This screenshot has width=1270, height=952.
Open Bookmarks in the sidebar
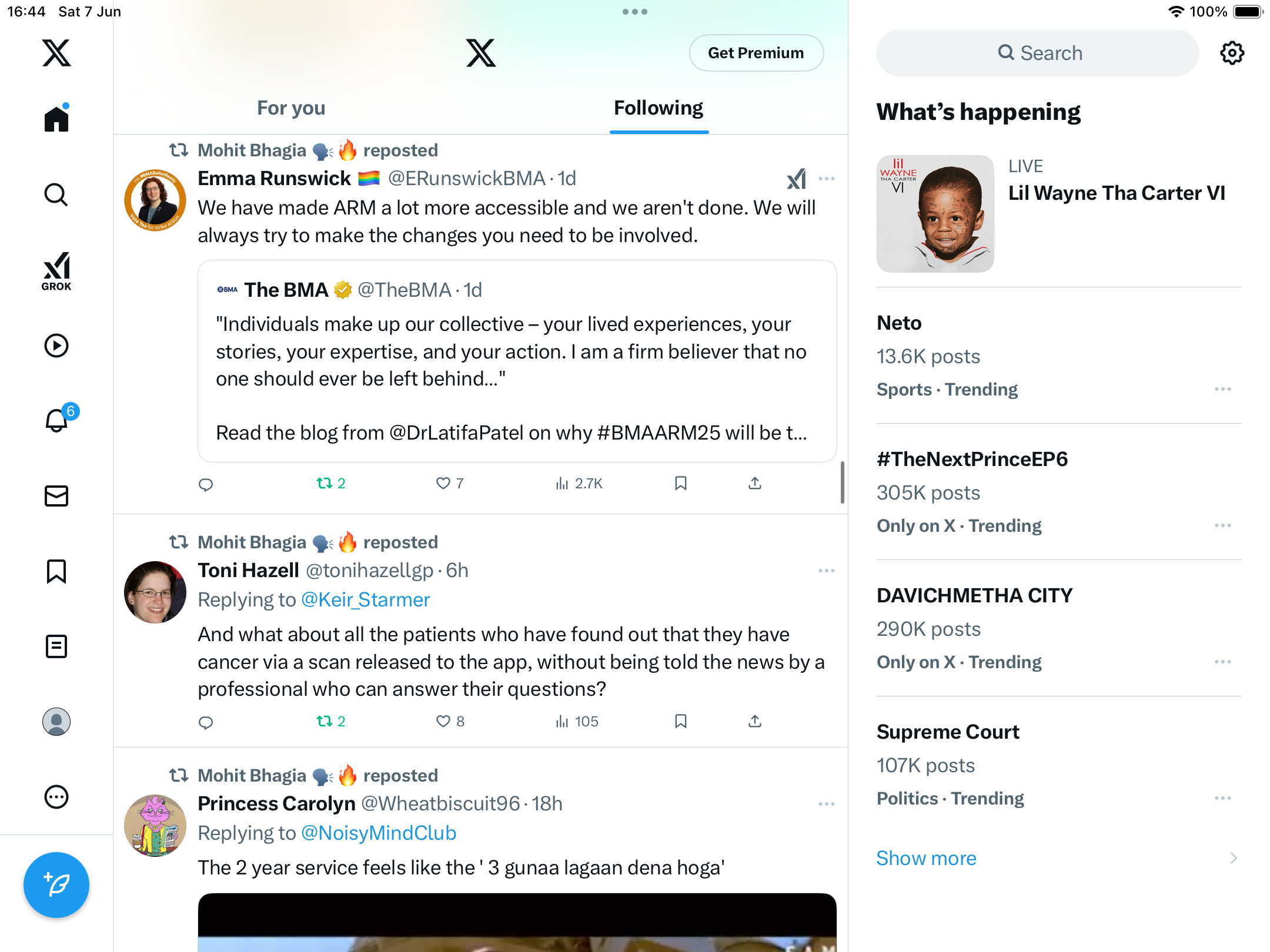pyautogui.click(x=56, y=571)
